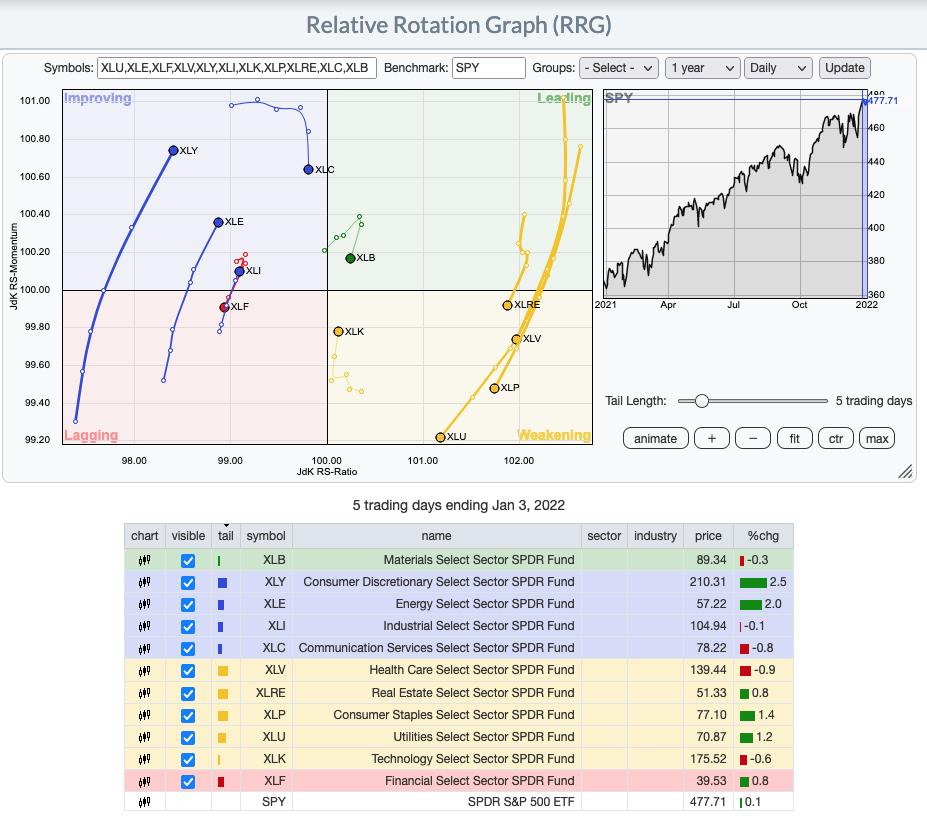Click the Tail Length slider handle
Image resolution: width=927 pixels, height=816 pixels.
pos(702,401)
